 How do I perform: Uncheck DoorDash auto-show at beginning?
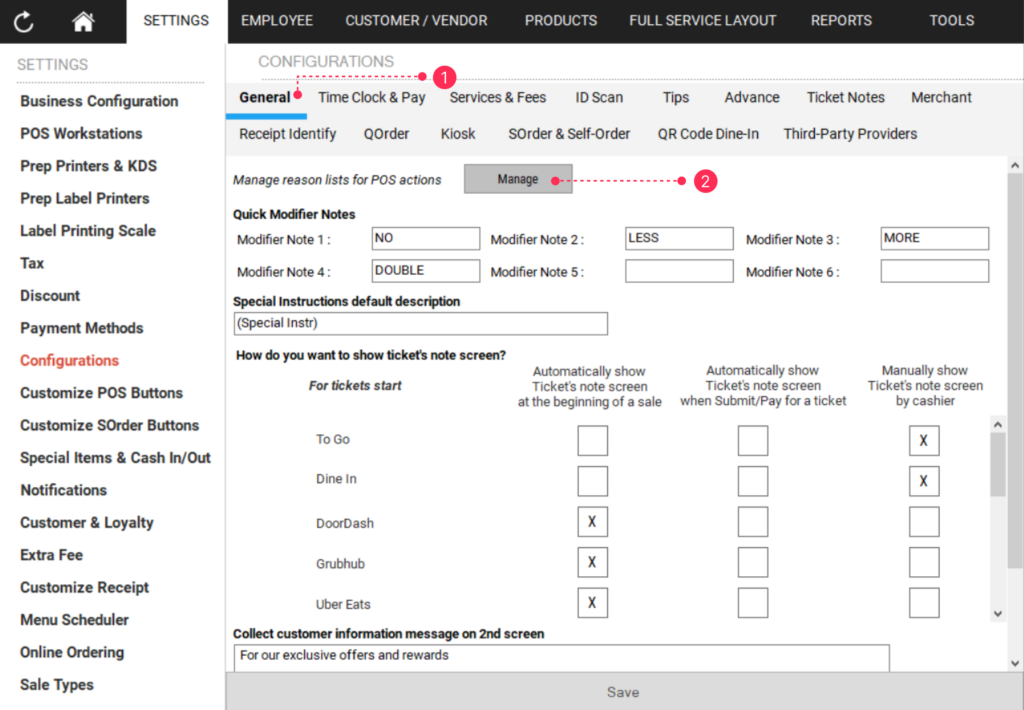tap(592, 522)
